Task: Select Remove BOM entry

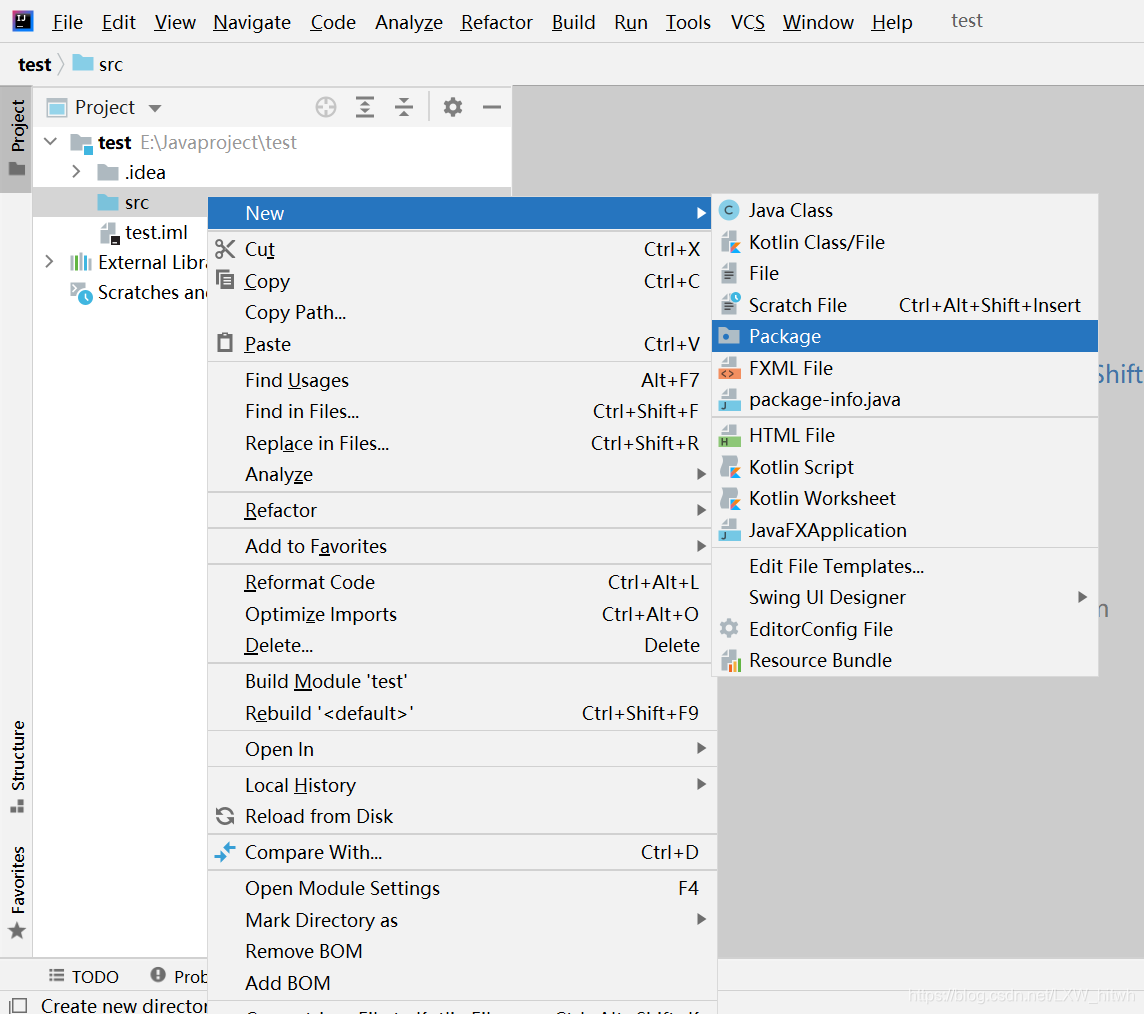Action: point(461,951)
